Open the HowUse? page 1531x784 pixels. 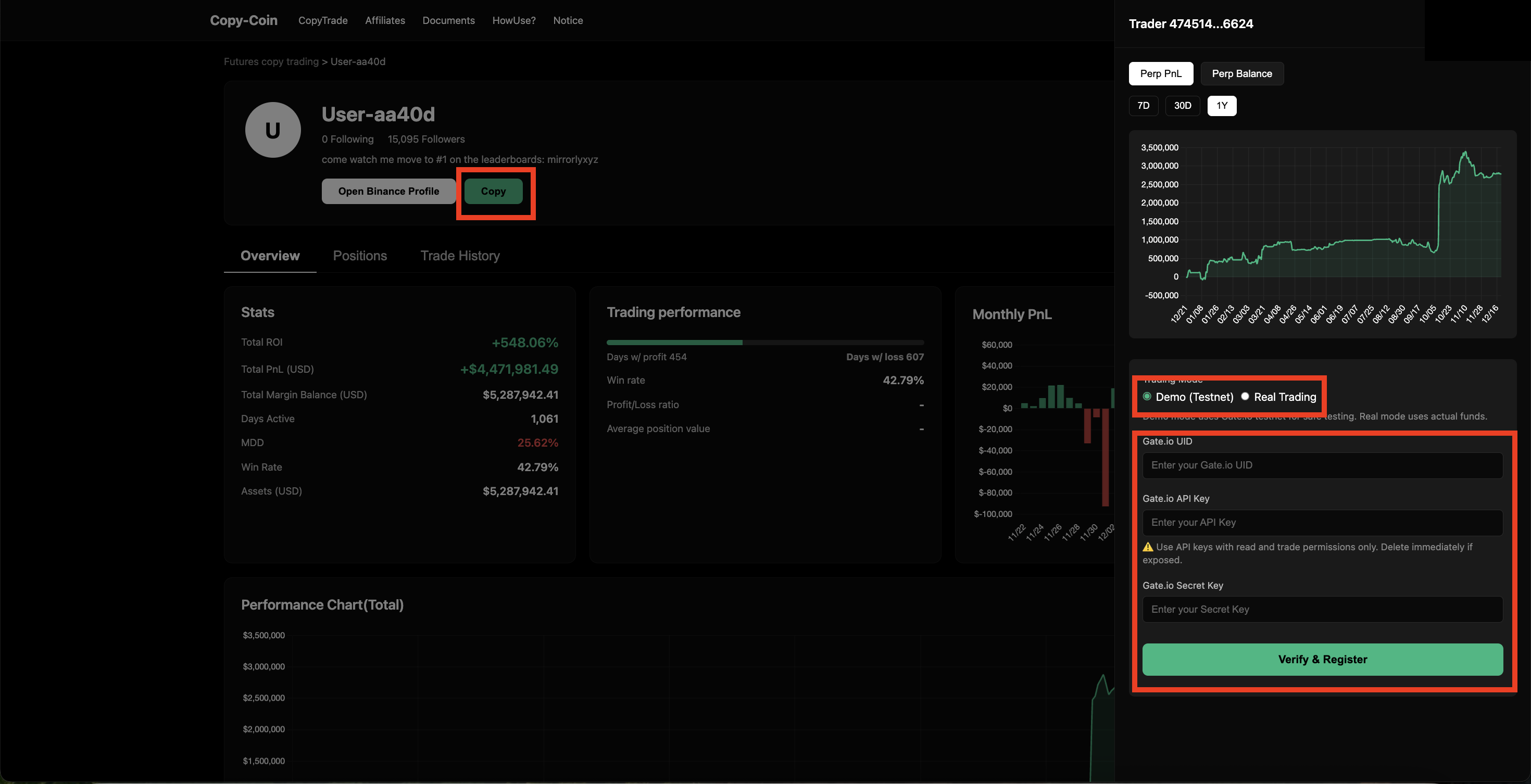(514, 20)
